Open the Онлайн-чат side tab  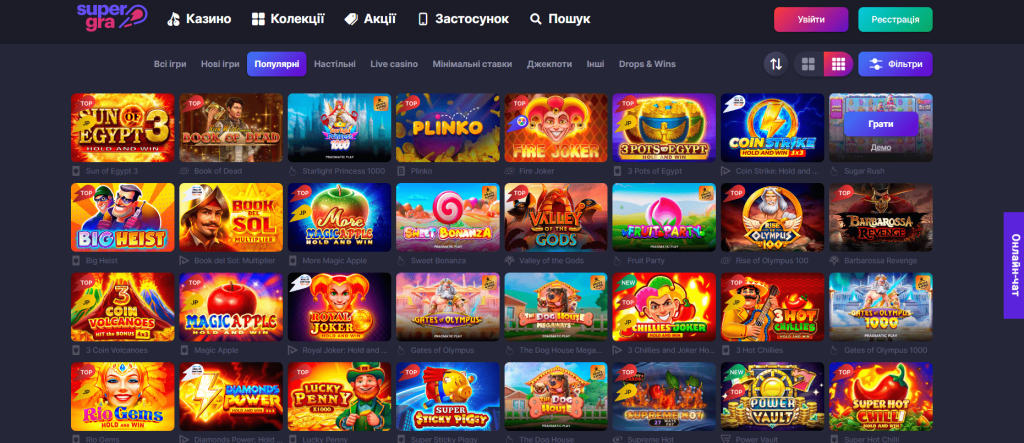(x=1014, y=265)
